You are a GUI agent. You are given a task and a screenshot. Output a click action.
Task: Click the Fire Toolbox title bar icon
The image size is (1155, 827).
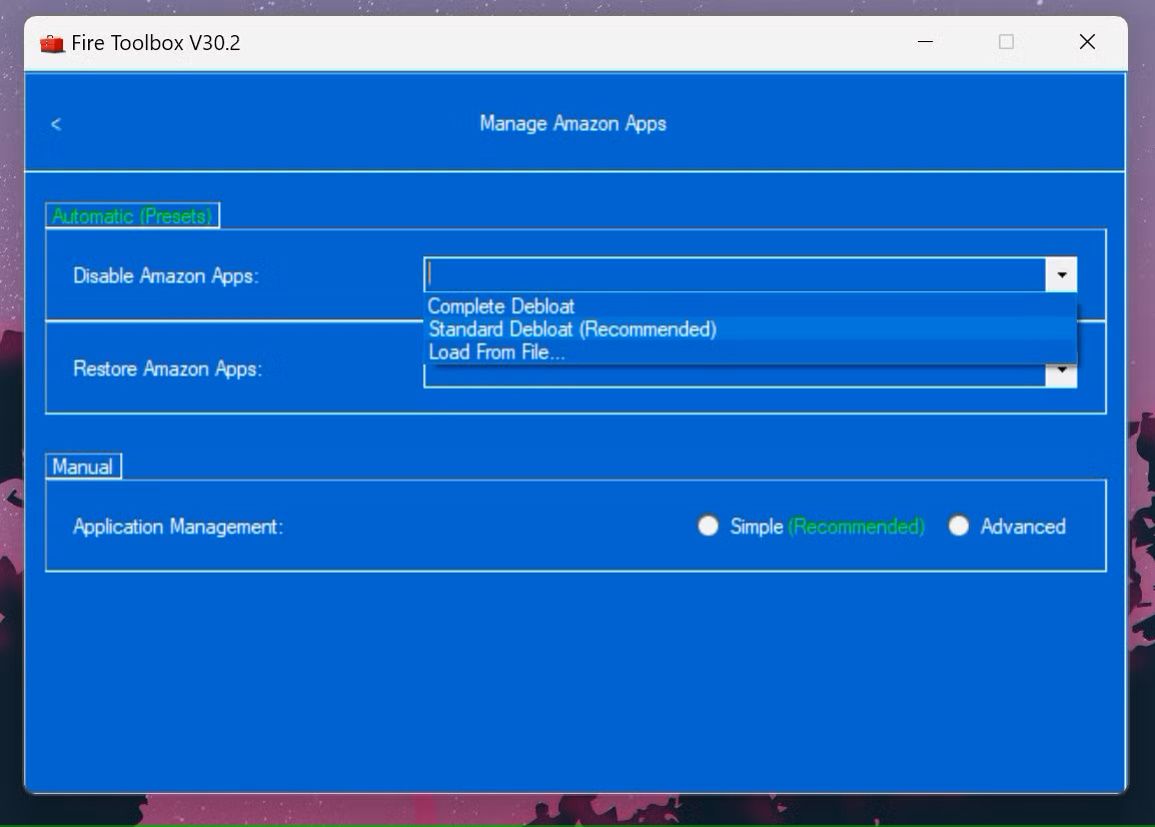point(51,43)
